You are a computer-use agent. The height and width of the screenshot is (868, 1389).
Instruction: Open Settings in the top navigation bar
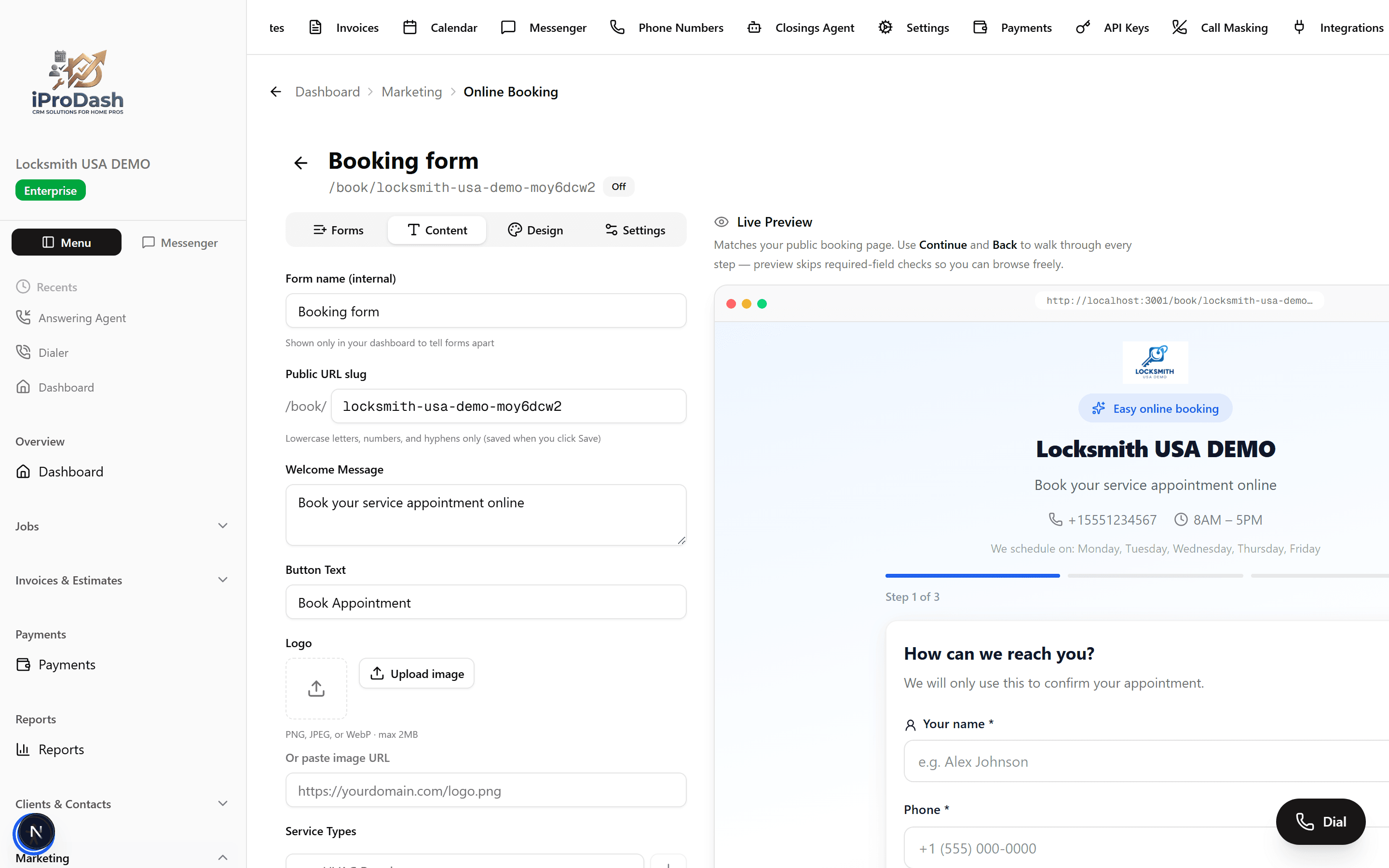[x=914, y=27]
